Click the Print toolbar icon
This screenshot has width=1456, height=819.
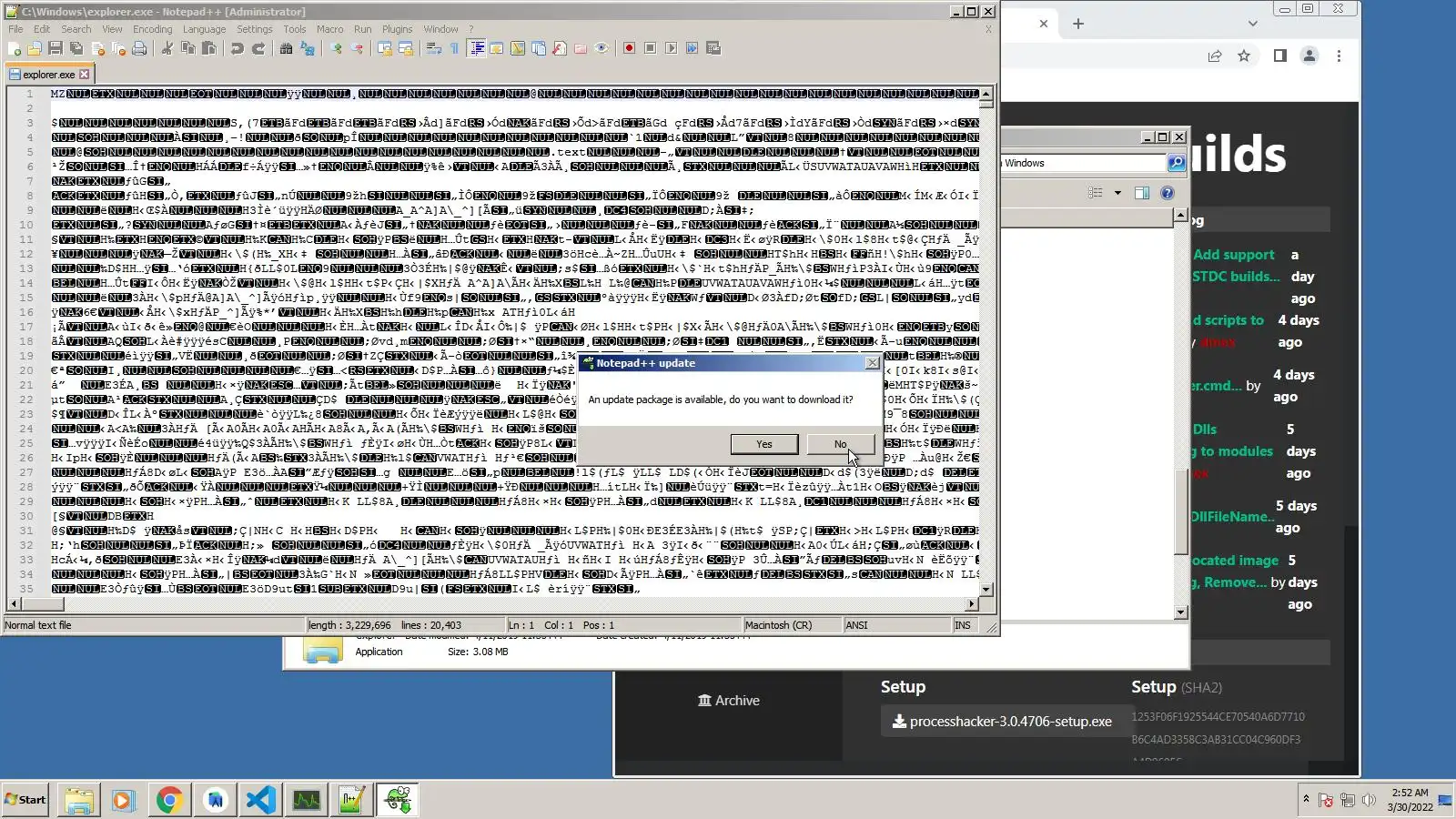tap(139, 48)
